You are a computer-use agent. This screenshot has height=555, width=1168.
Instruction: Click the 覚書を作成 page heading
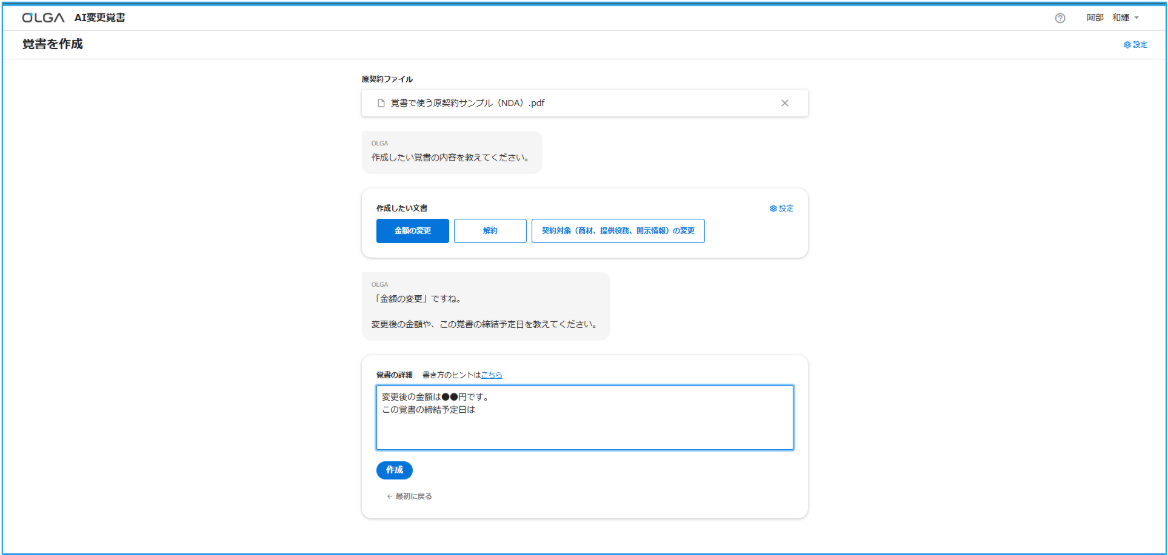(52, 45)
